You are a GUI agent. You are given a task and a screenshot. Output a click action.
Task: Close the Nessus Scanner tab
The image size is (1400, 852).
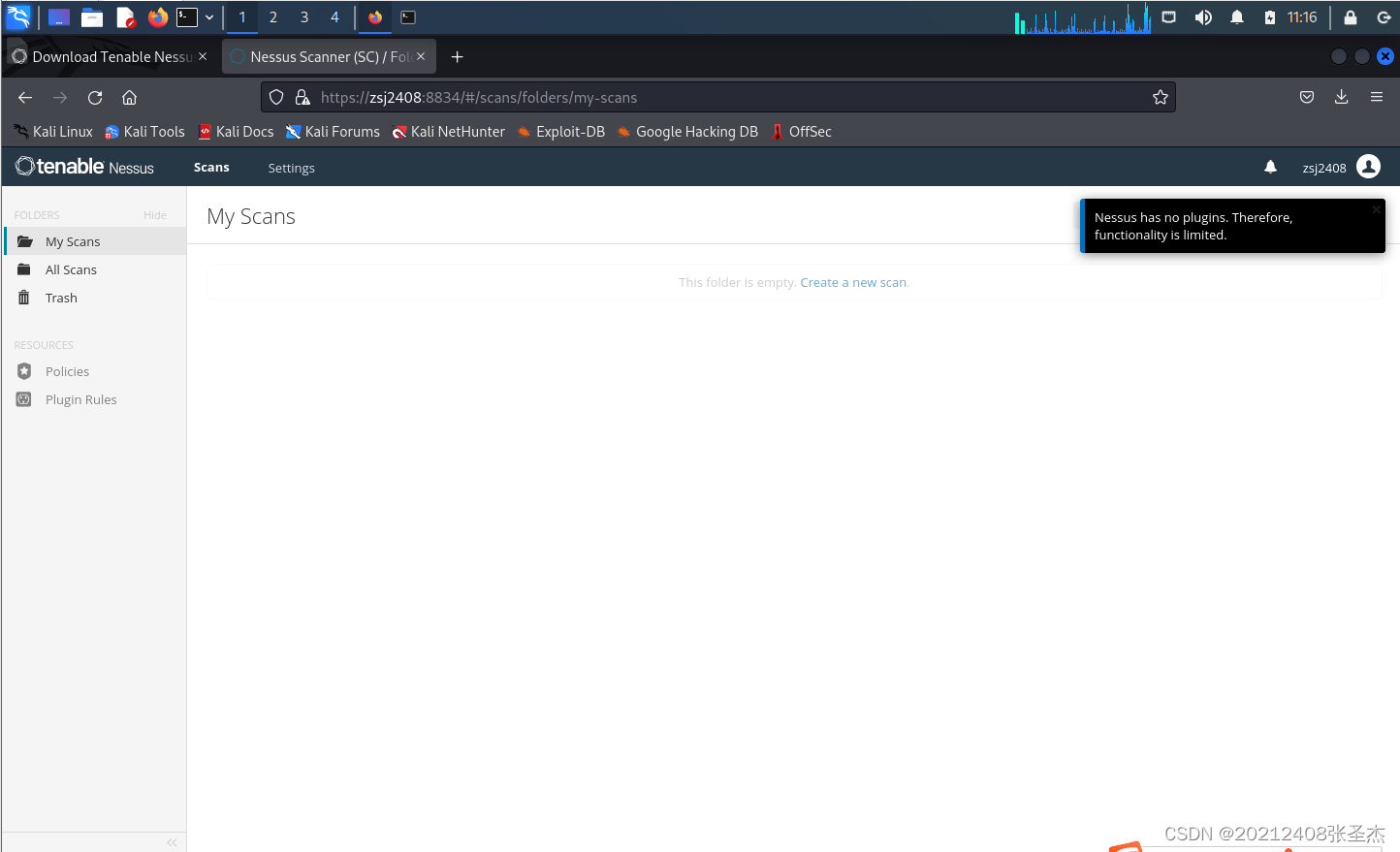(x=421, y=56)
